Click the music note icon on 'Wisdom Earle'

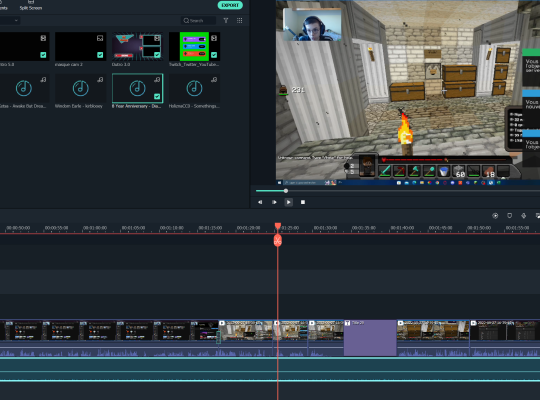[x=100, y=80]
